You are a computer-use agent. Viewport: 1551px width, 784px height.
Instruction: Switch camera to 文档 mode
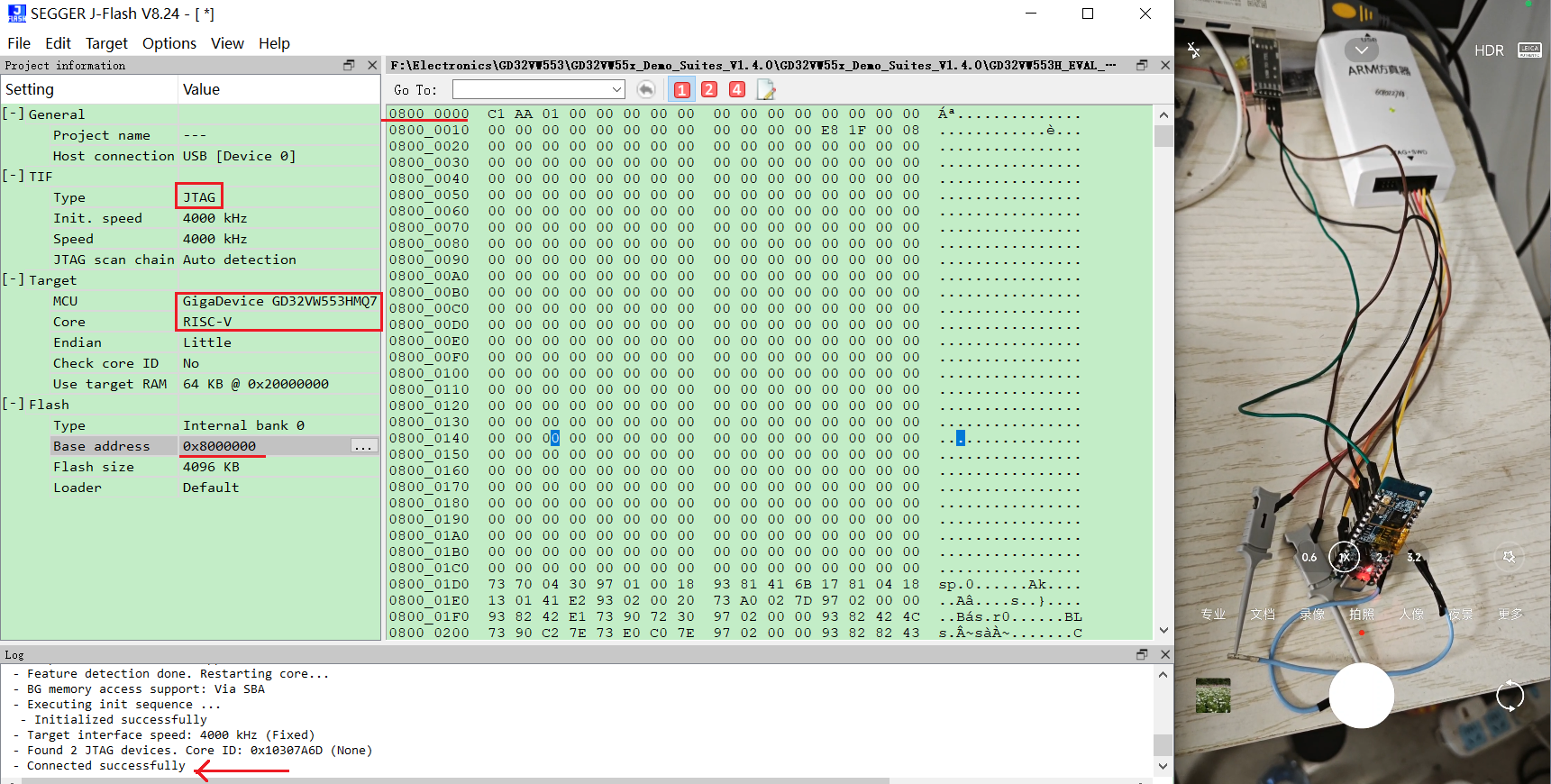tap(1263, 614)
